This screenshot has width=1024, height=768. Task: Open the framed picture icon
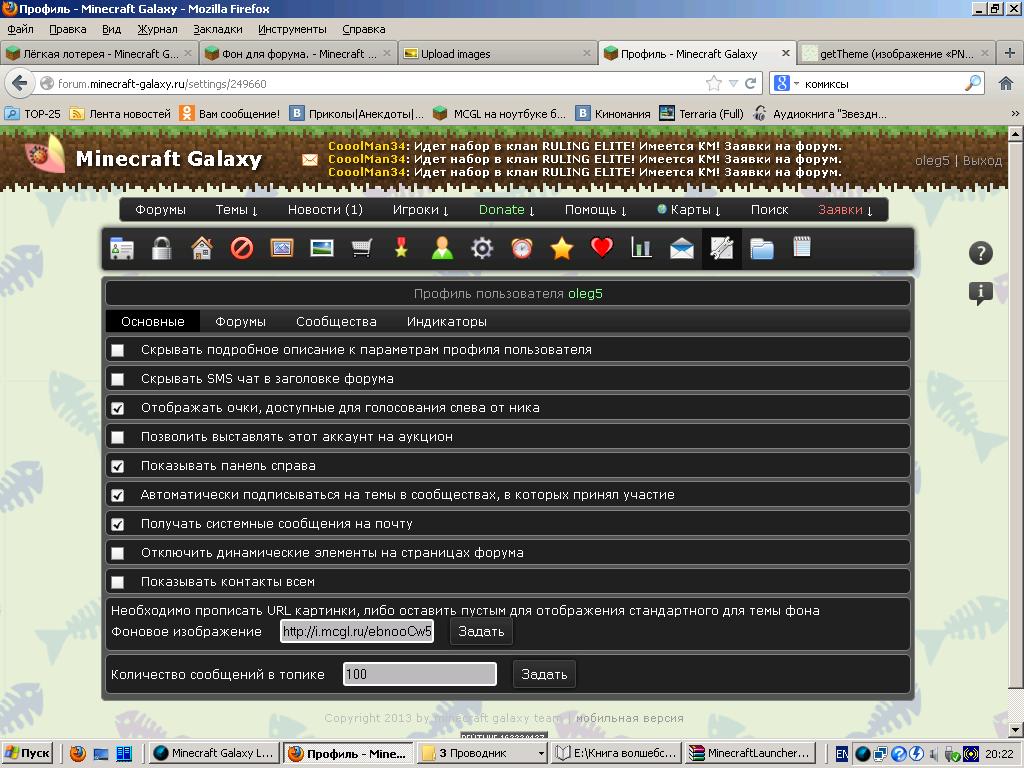[x=281, y=249]
